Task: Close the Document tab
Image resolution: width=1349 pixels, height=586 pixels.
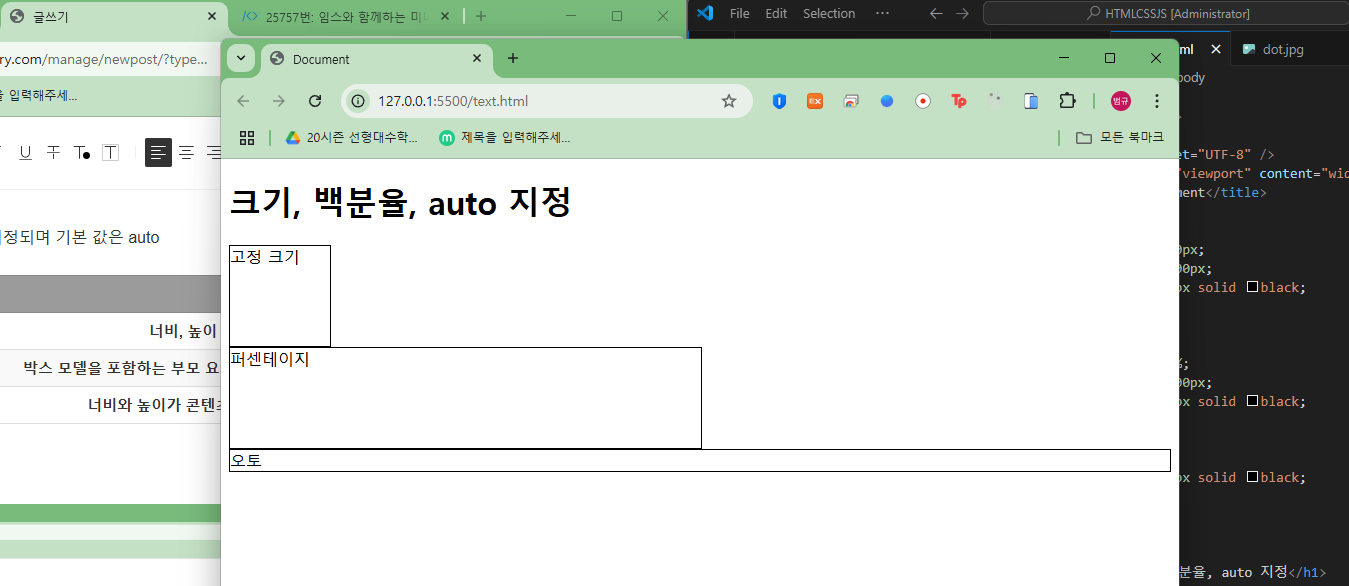Action: [x=477, y=59]
